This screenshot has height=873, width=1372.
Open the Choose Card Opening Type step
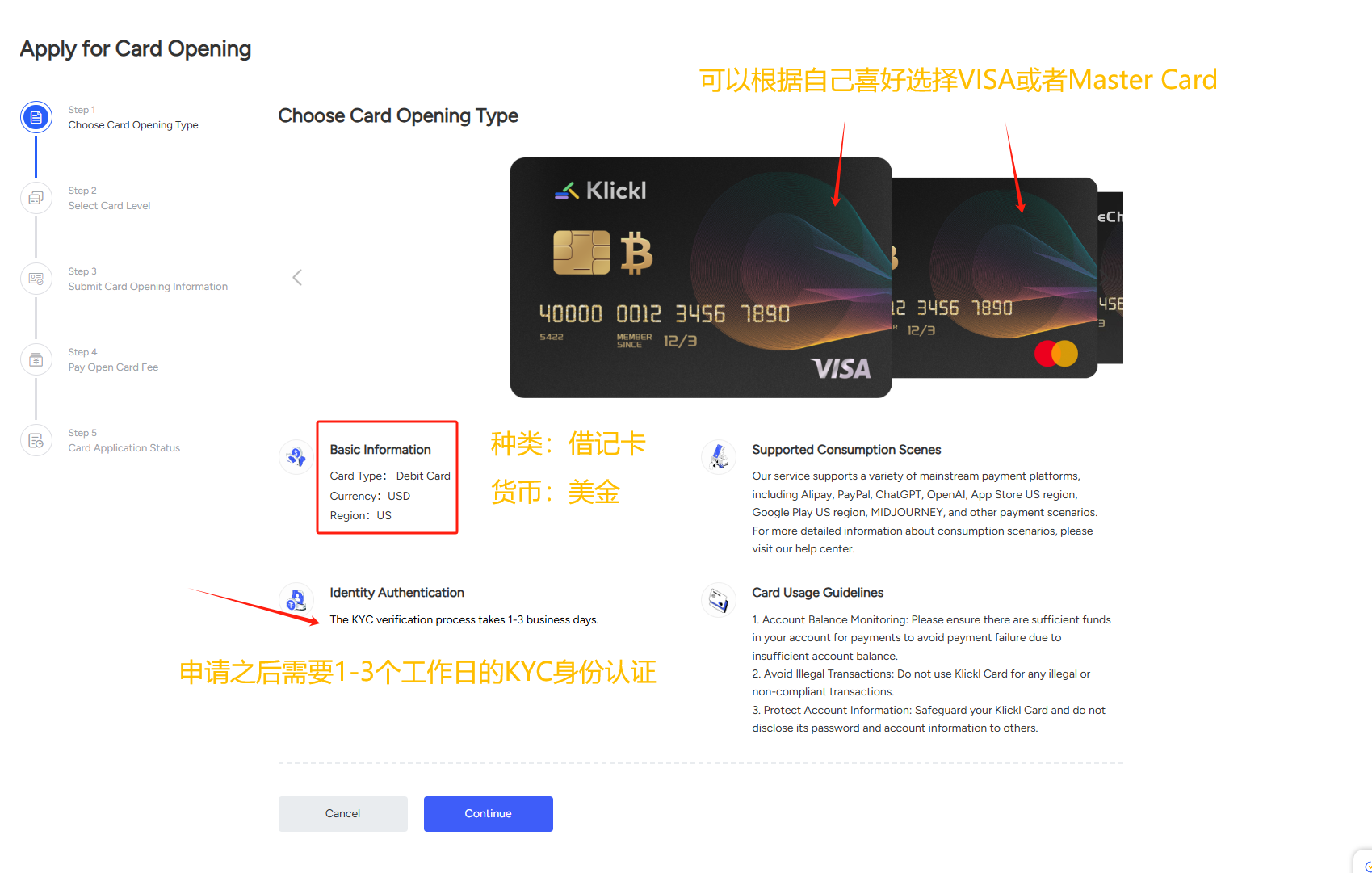pyautogui.click(x=133, y=125)
